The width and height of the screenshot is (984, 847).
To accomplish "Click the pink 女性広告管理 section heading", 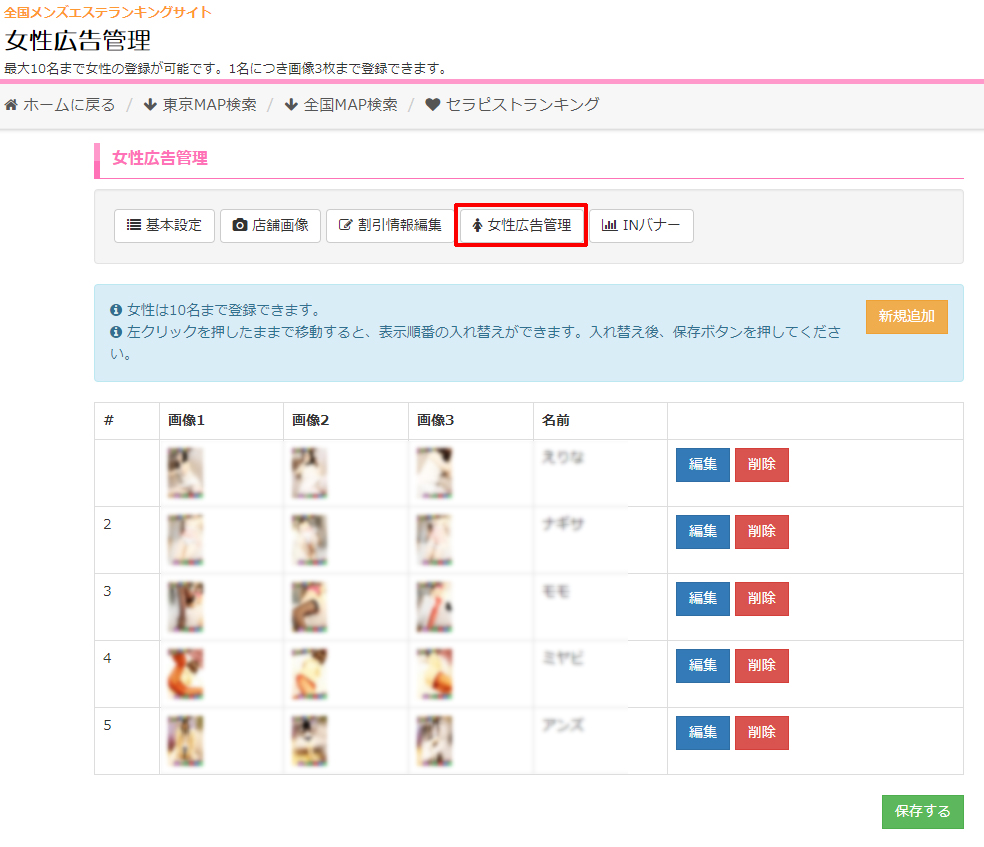I will tap(160, 158).
